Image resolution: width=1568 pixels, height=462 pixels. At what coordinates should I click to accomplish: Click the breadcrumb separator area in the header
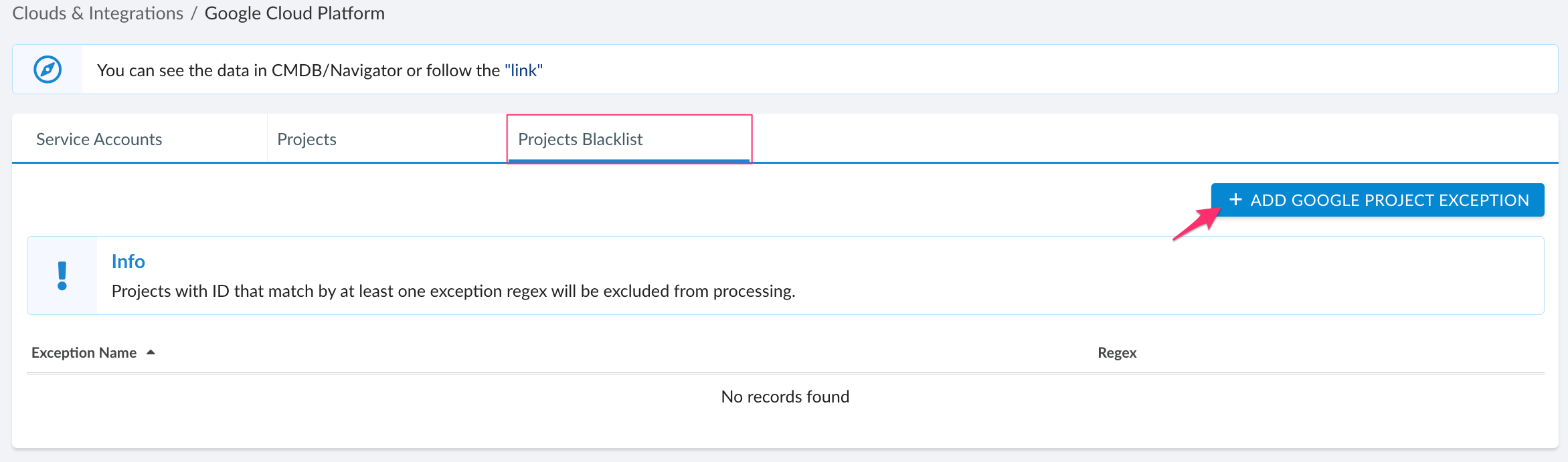(193, 13)
